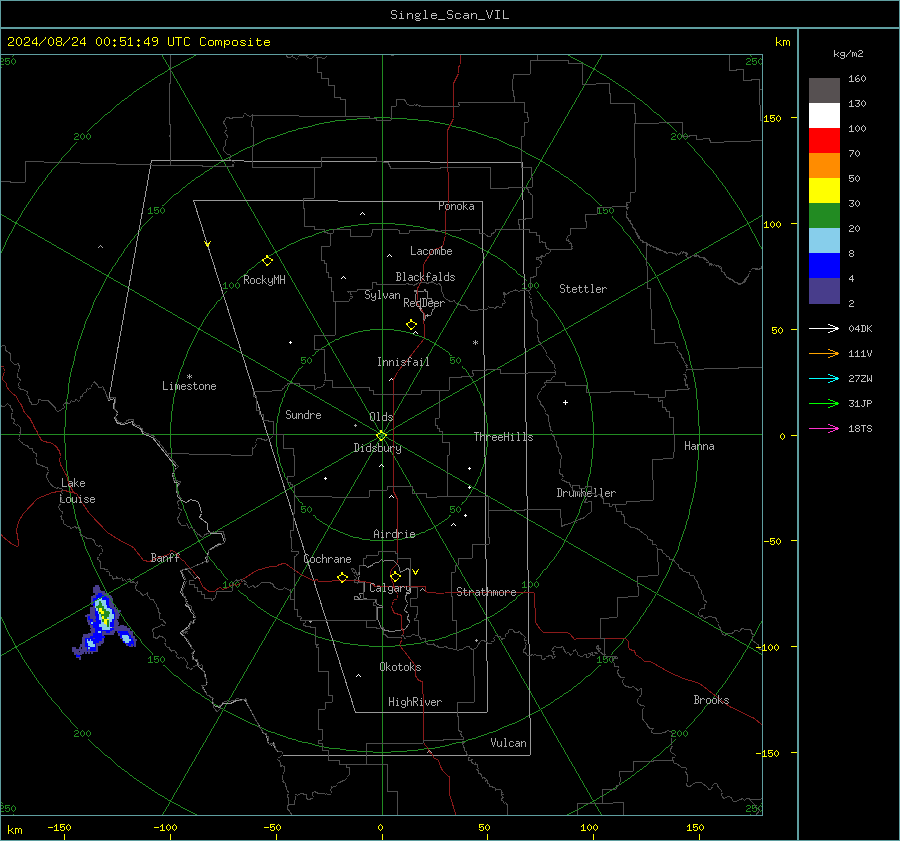The image size is (900, 841).
Task: Click the red 100 kg/m2 legend swatch
Action: coord(824,141)
